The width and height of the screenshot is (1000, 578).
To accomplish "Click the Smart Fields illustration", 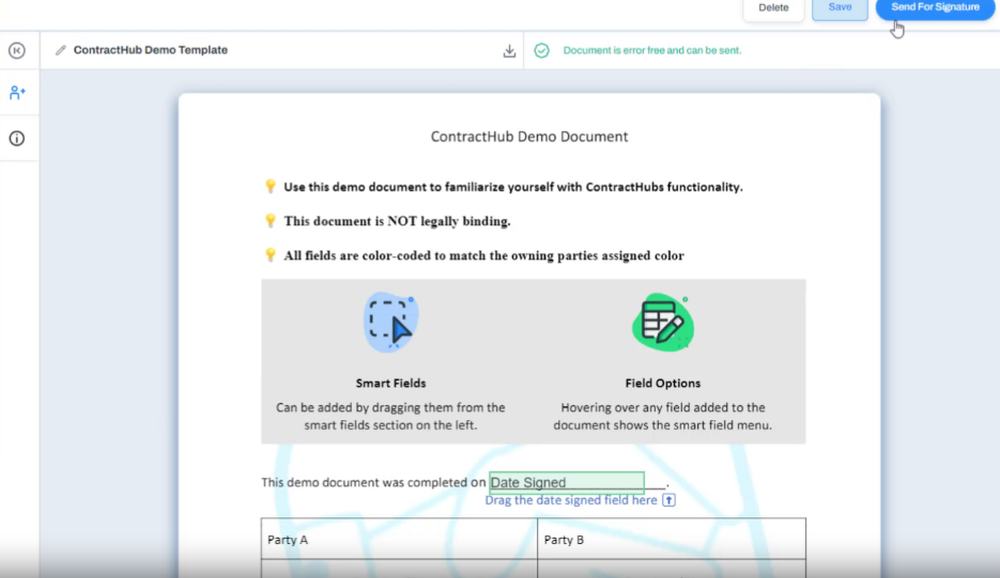I will pos(391,322).
